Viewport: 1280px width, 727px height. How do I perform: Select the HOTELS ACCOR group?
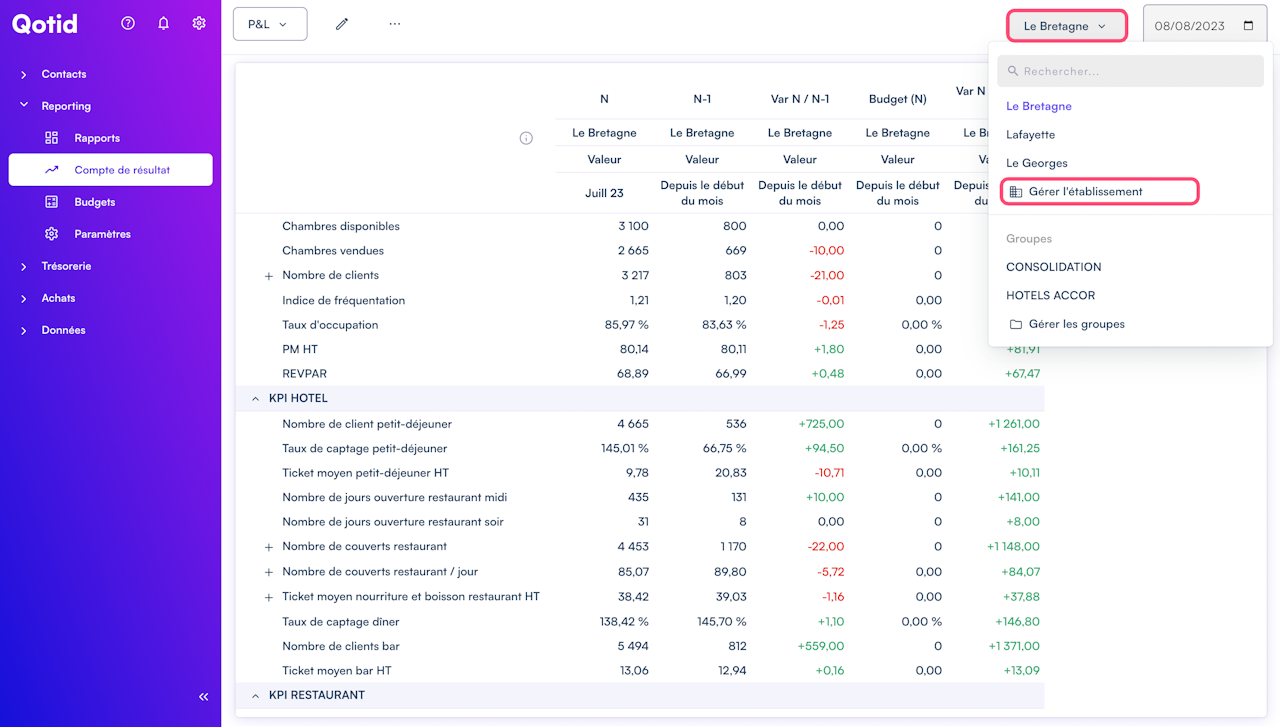click(x=1050, y=295)
